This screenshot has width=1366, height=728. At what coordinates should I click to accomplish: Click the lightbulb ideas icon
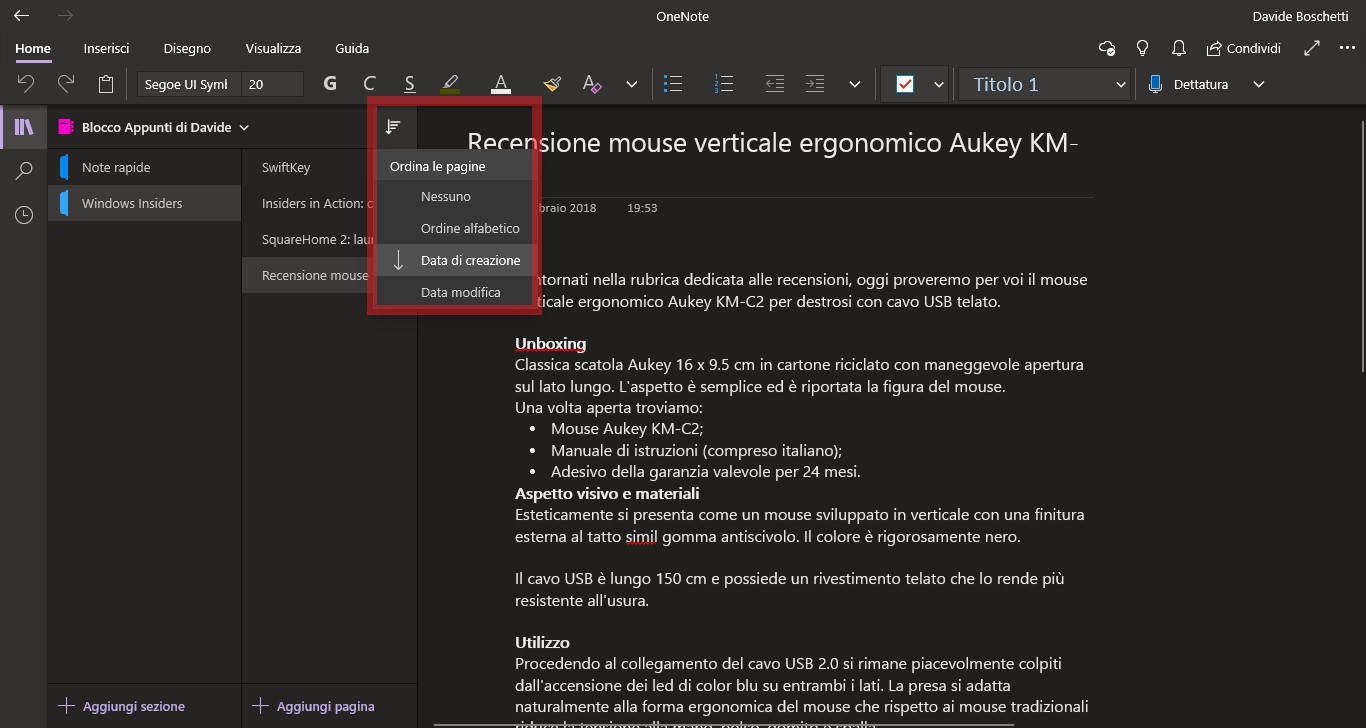(1143, 48)
